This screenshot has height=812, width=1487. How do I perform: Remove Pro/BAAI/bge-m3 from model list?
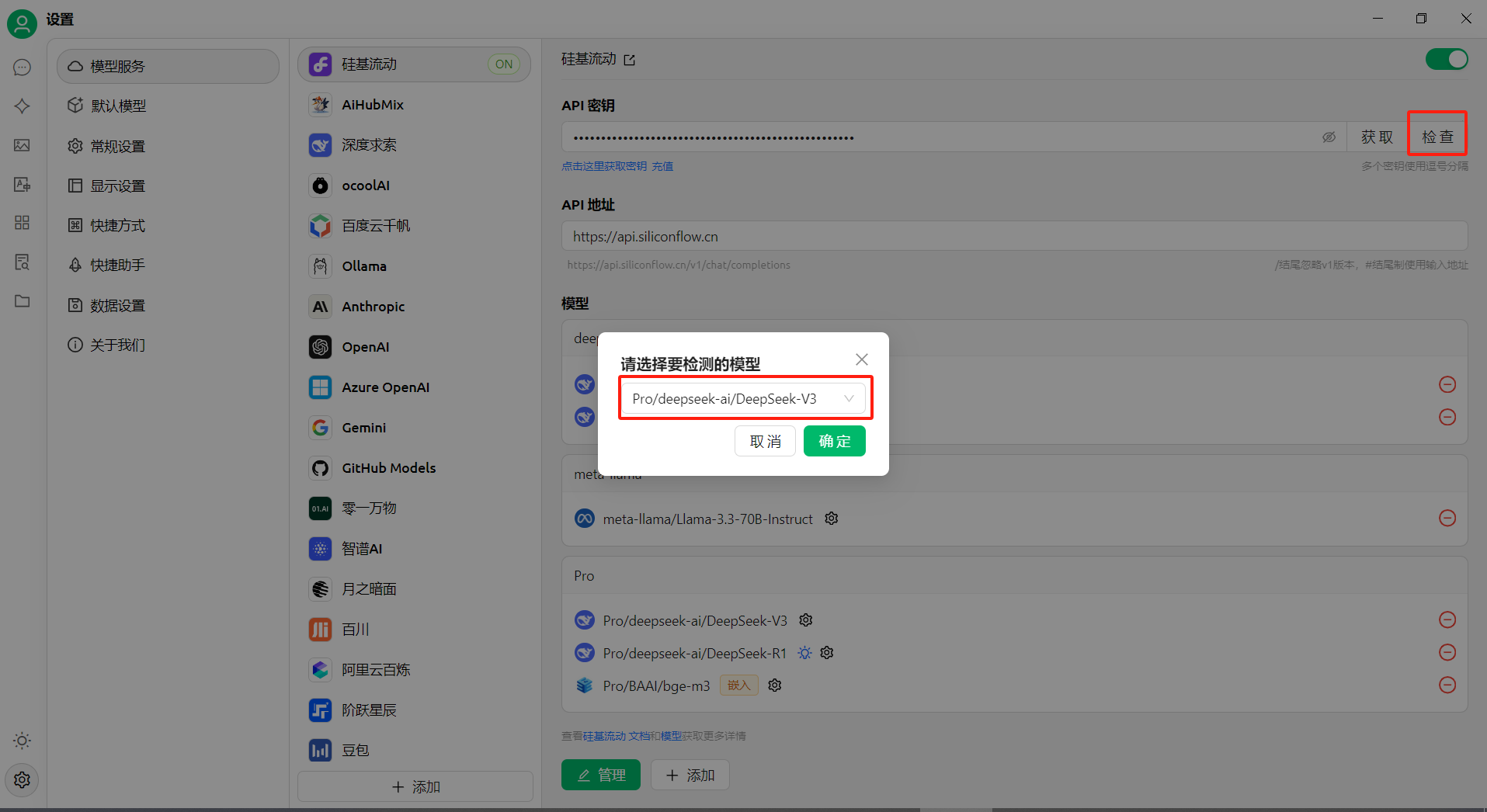pyautogui.click(x=1447, y=685)
